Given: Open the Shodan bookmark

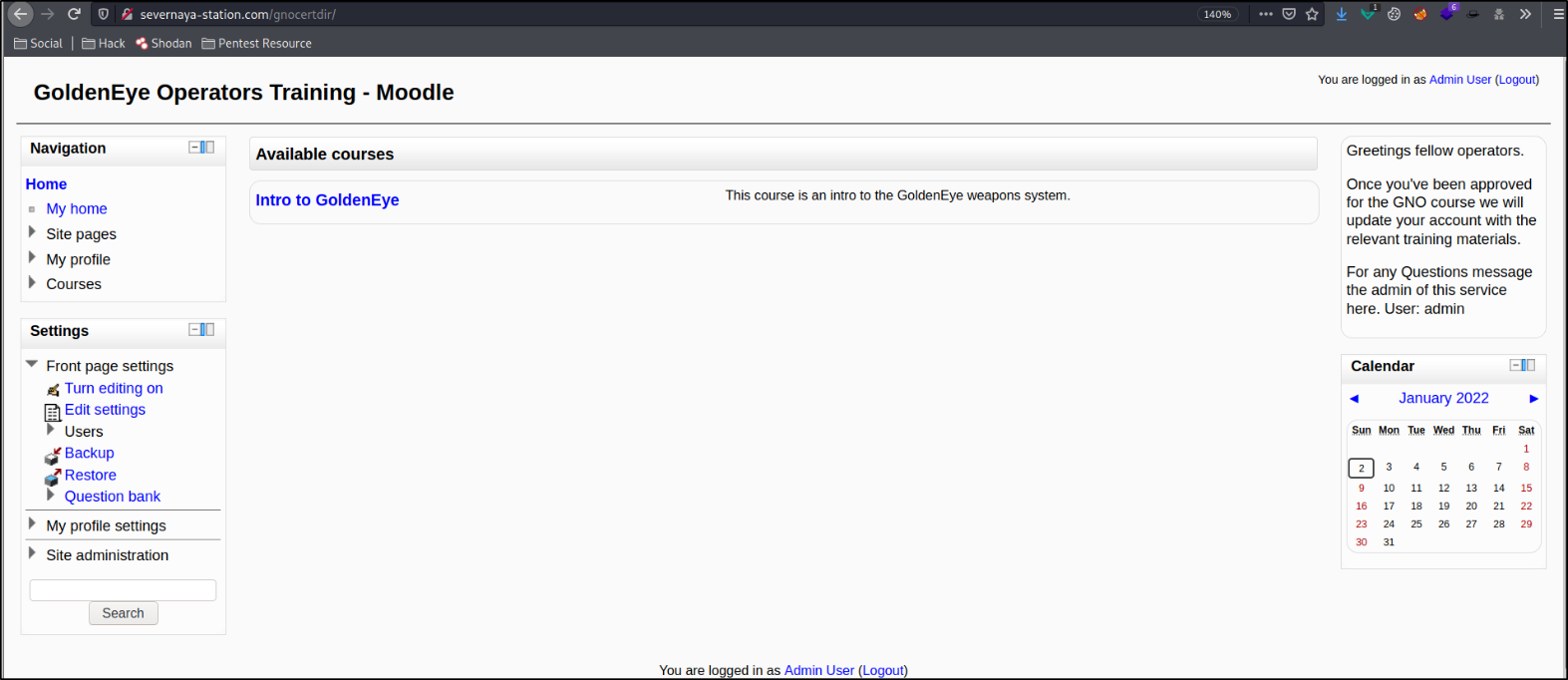Looking at the screenshot, I should [163, 43].
